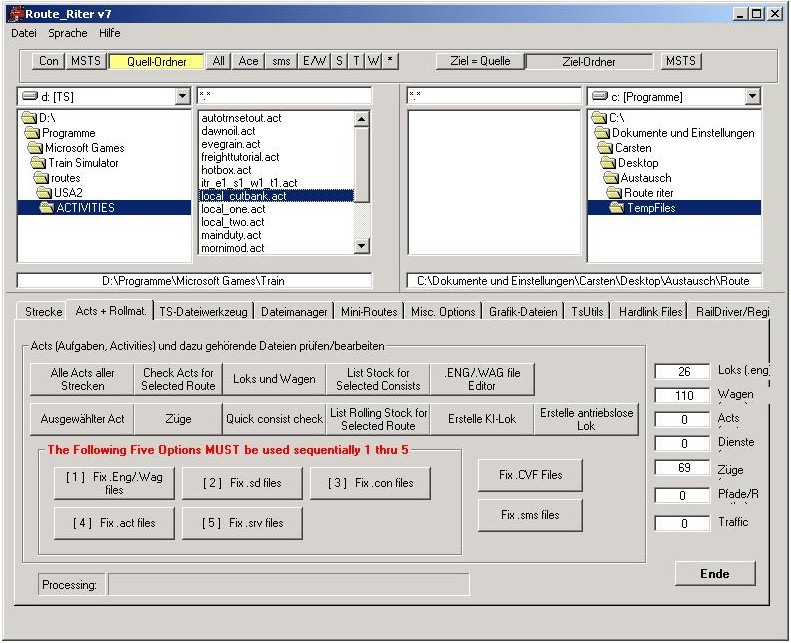This screenshot has width=791, height=643.
Task: Switch to the Hardlink Files tab
Action: click(650, 312)
